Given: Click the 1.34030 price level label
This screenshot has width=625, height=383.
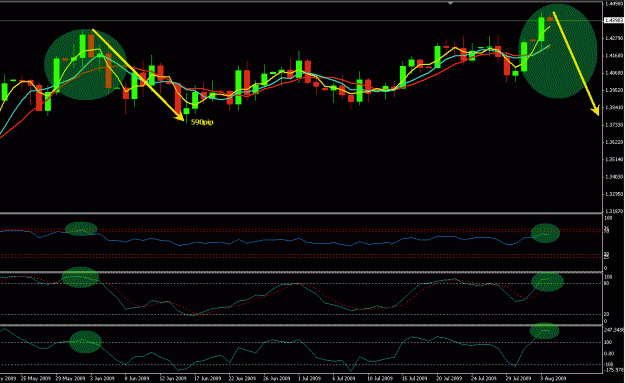Looking at the screenshot, I should click(x=614, y=177).
